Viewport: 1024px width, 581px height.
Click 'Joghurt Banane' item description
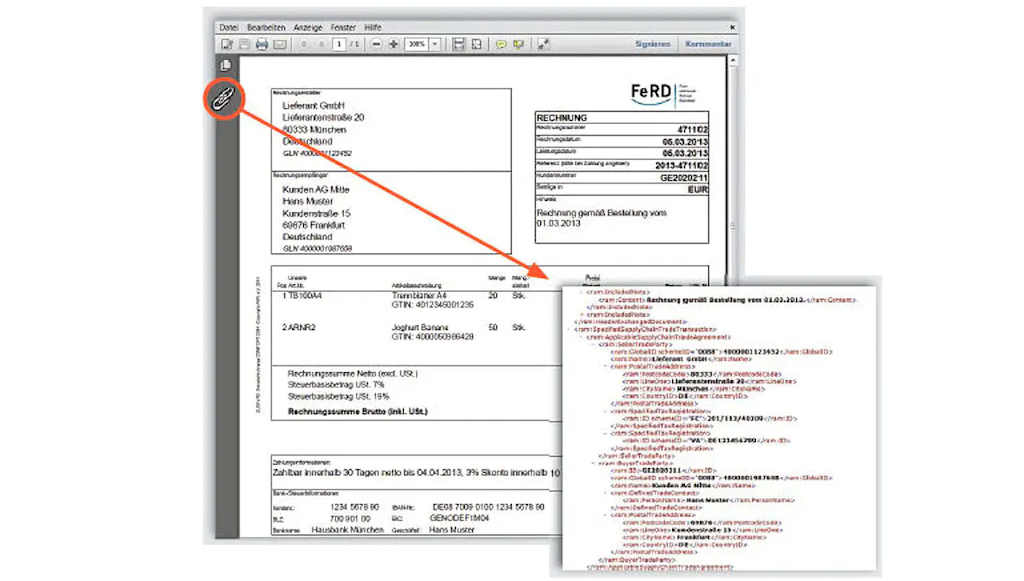420,327
